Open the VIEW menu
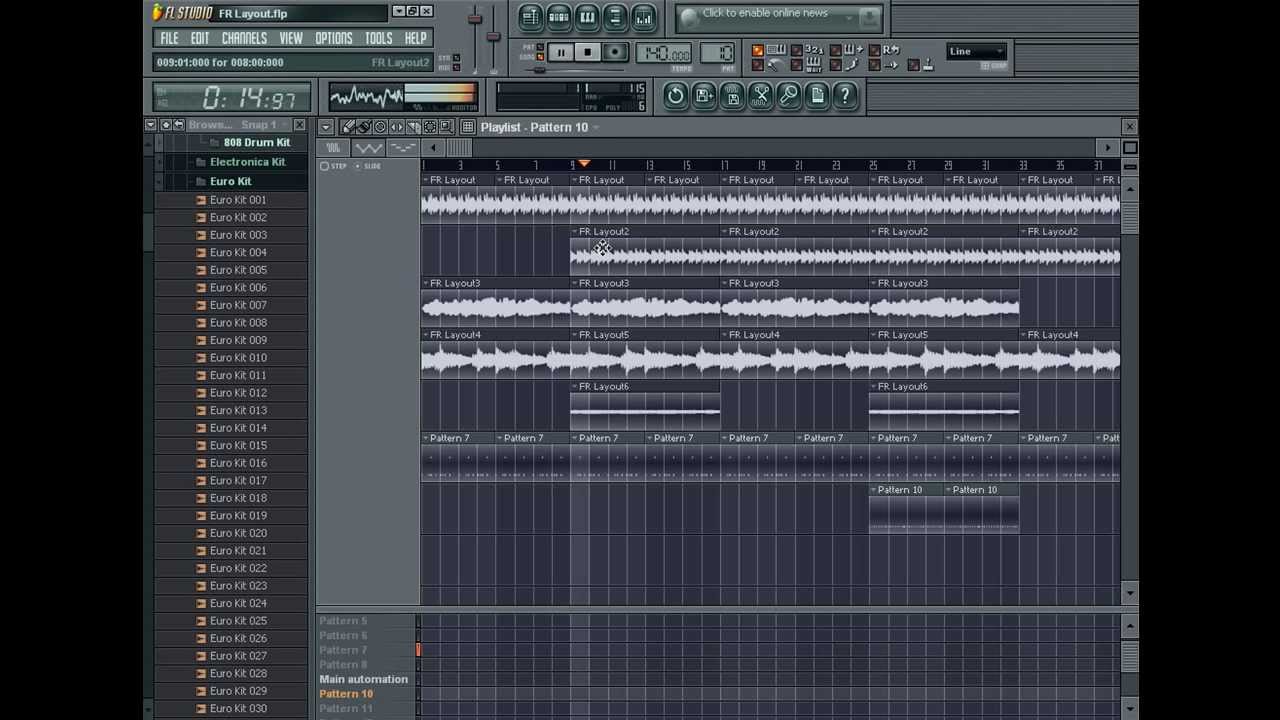Viewport: 1280px width, 720px height. 291,38
